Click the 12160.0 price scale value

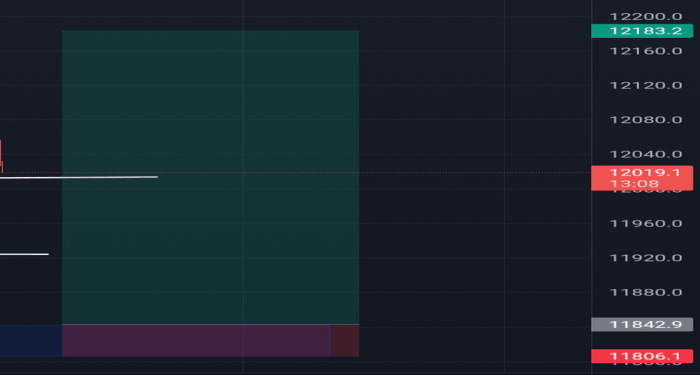coord(646,51)
